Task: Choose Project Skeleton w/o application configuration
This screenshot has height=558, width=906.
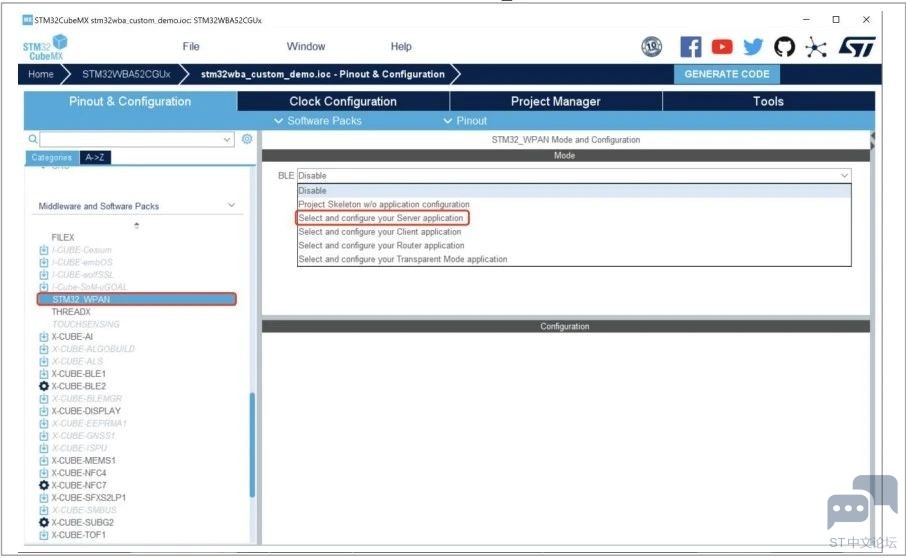Action: pyautogui.click(x=574, y=204)
